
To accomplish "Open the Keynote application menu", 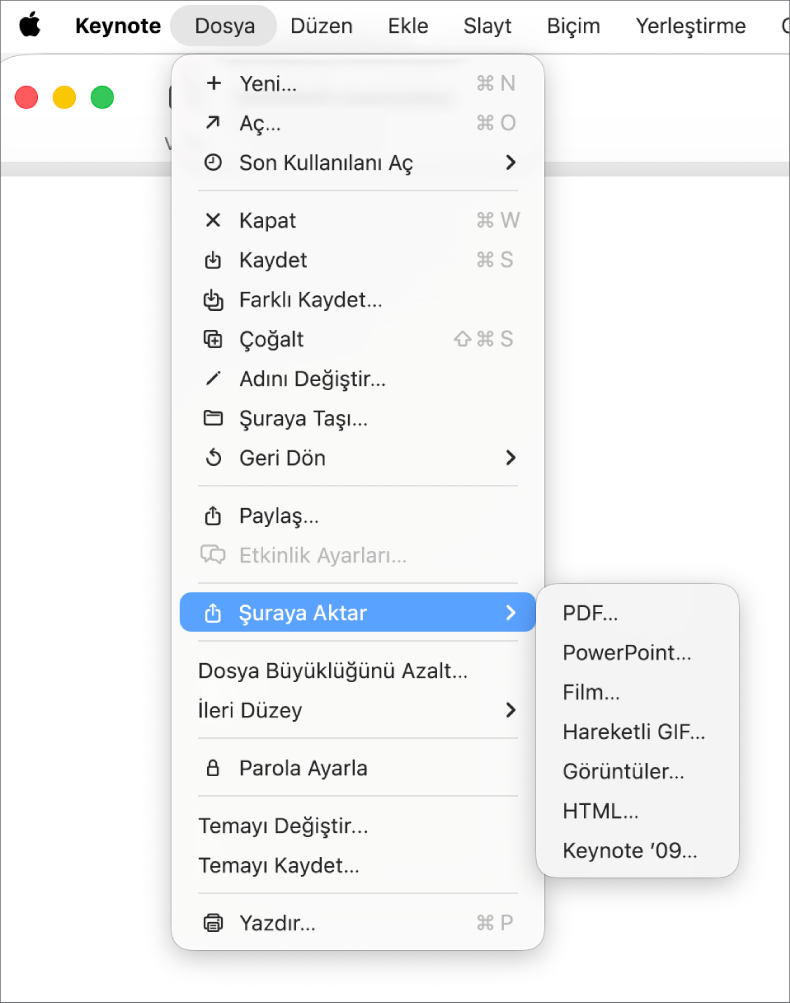I will point(118,26).
